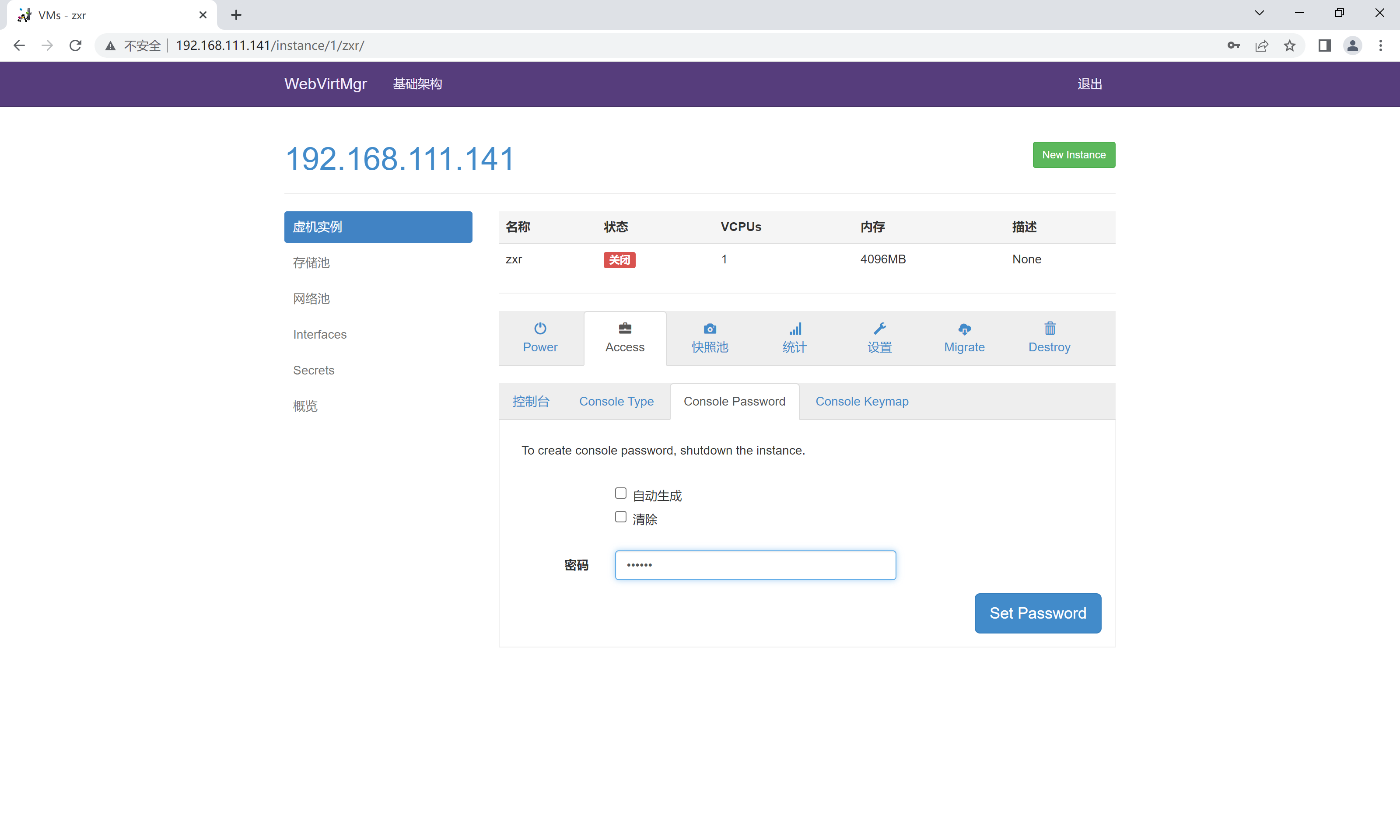Select the snapshot camera icon tab
Screen dimensions: 1400x840
click(x=710, y=338)
